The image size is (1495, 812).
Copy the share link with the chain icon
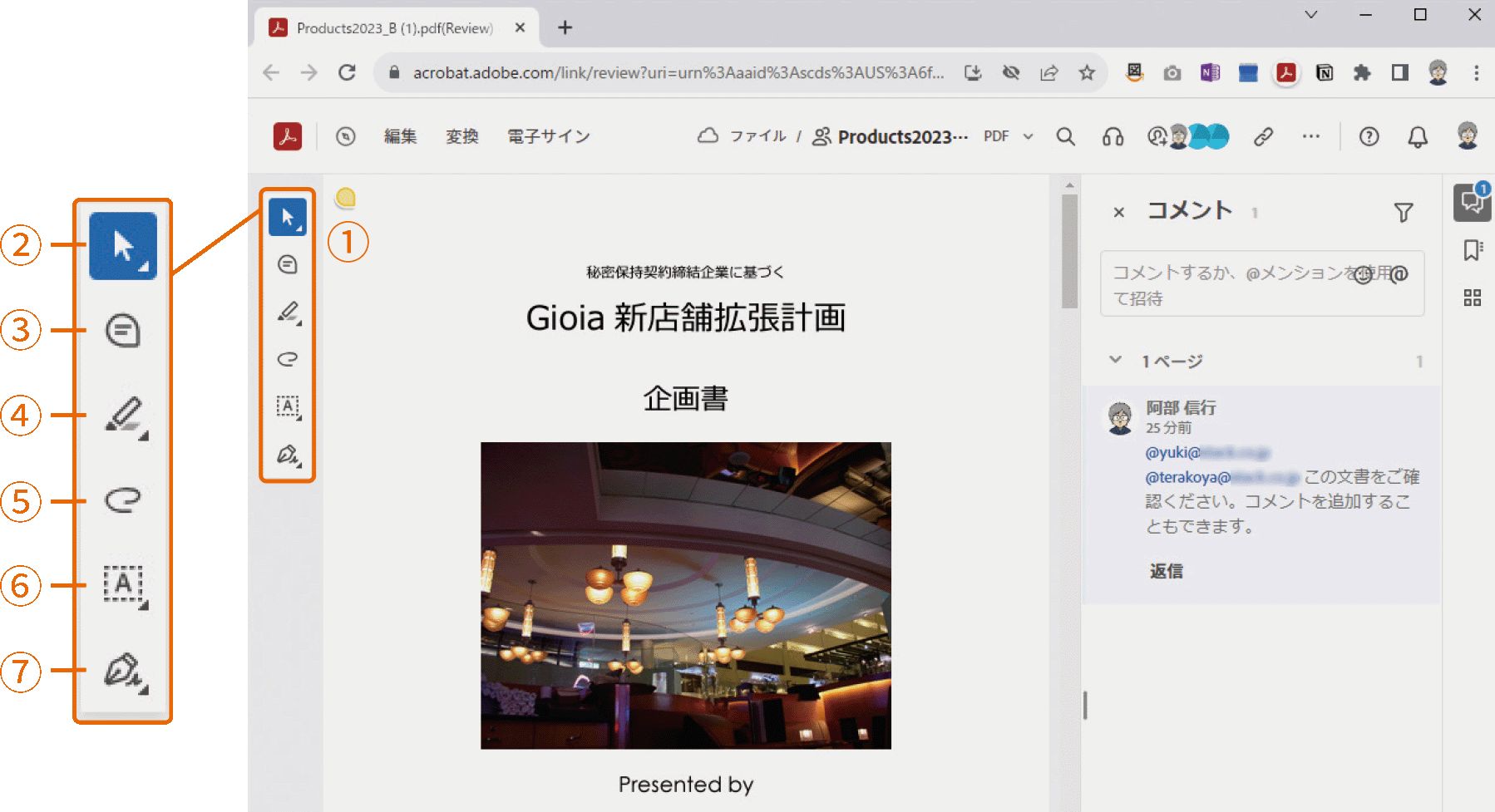[x=1263, y=136]
